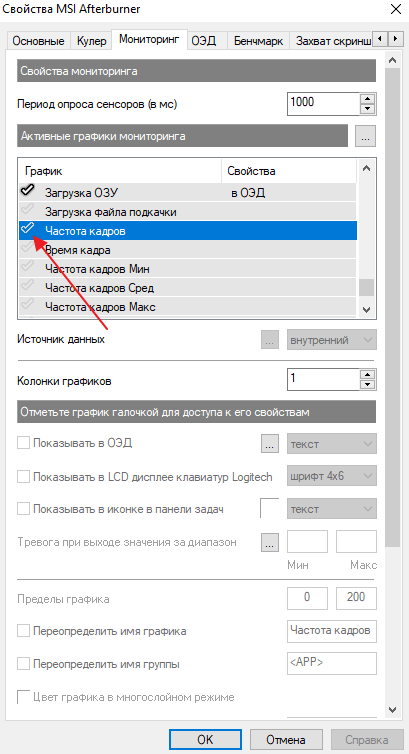Open the внутренний data source dropdown
Viewport: 409px width, 754px height.
332,340
